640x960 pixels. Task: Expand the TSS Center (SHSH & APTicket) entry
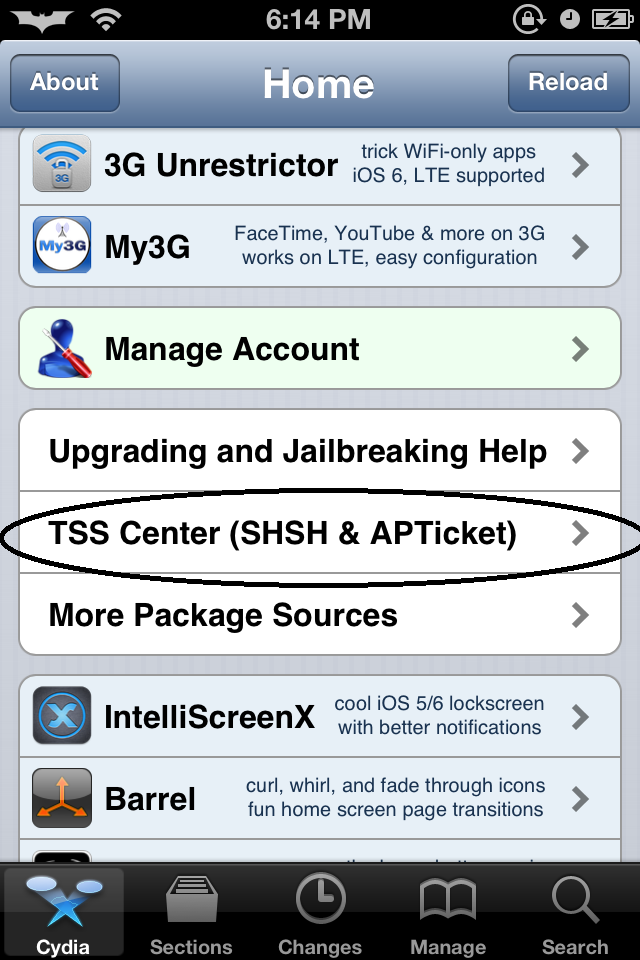point(300,533)
